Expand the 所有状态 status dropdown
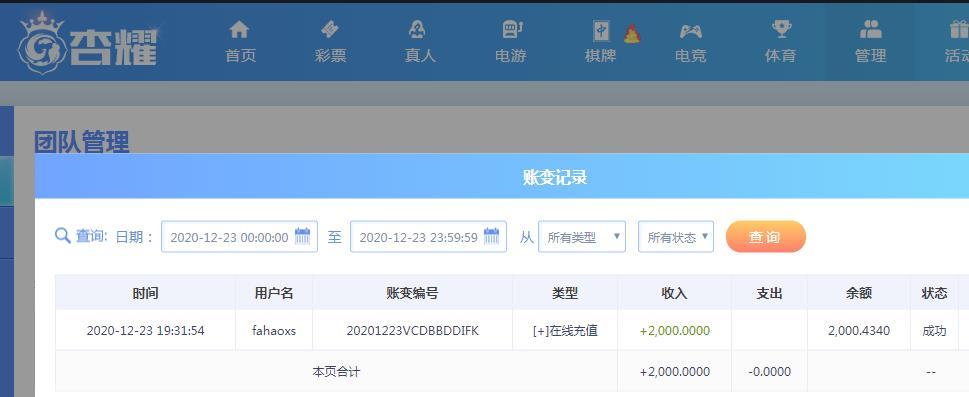969x397 pixels. click(675, 237)
